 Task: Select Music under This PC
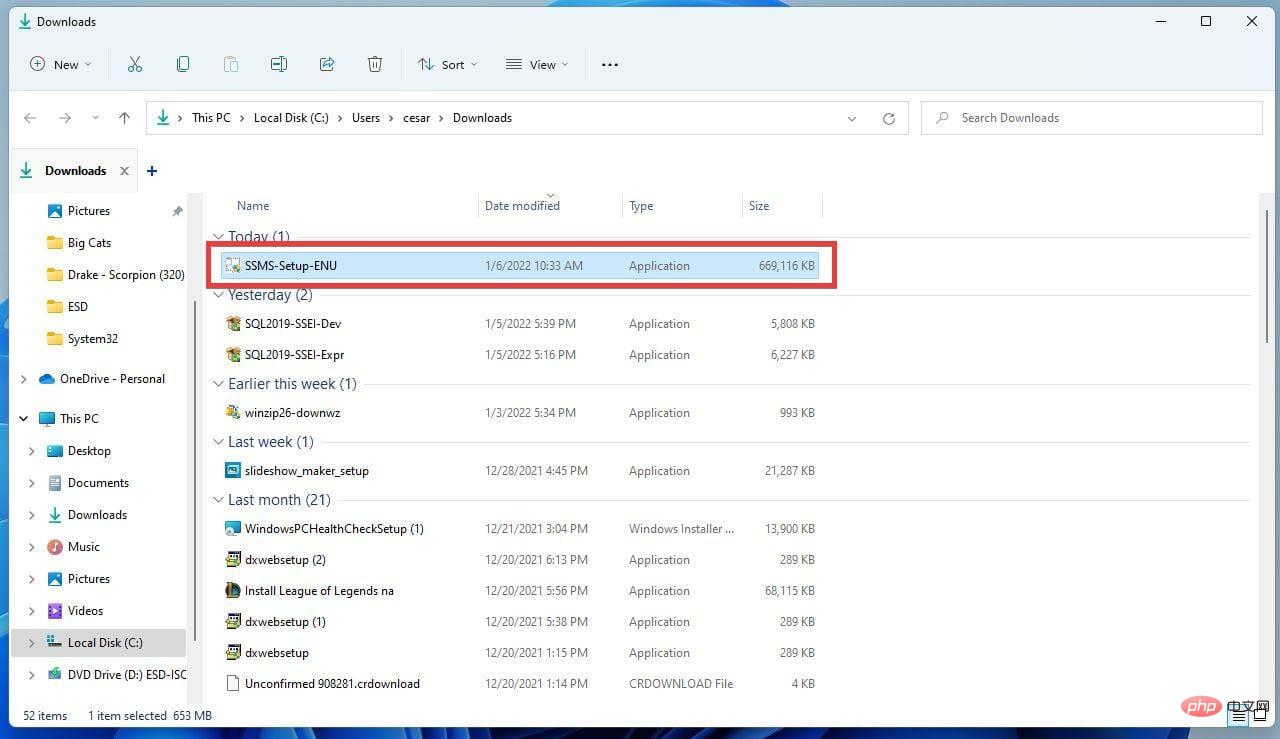[x=83, y=547]
